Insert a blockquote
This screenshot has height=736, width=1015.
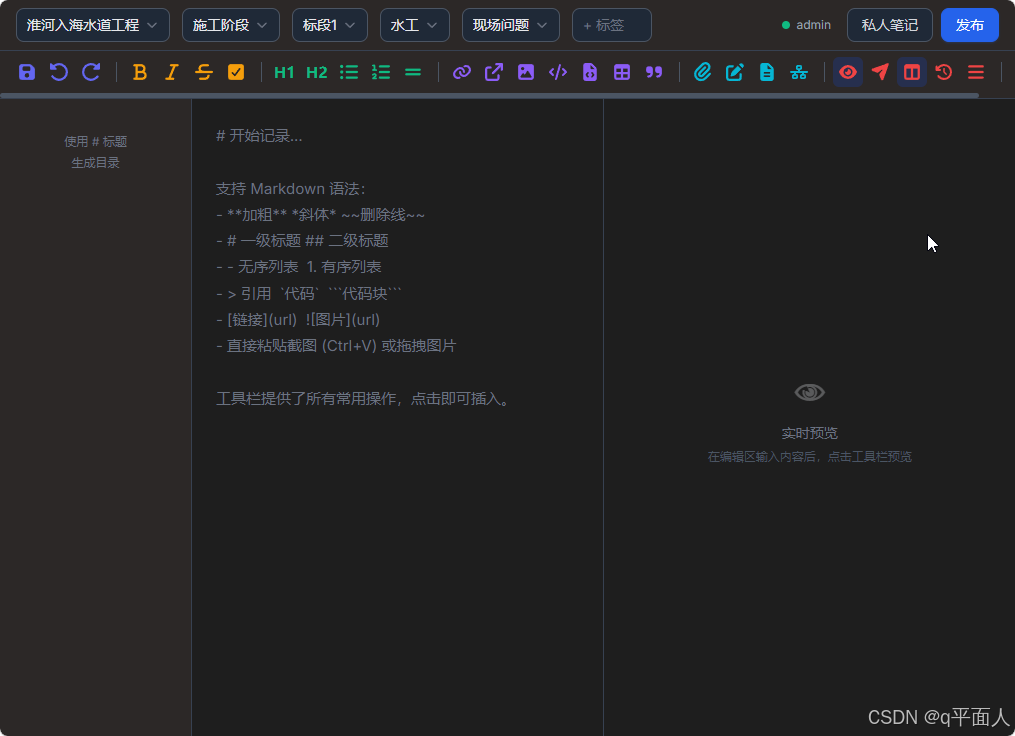tap(654, 72)
